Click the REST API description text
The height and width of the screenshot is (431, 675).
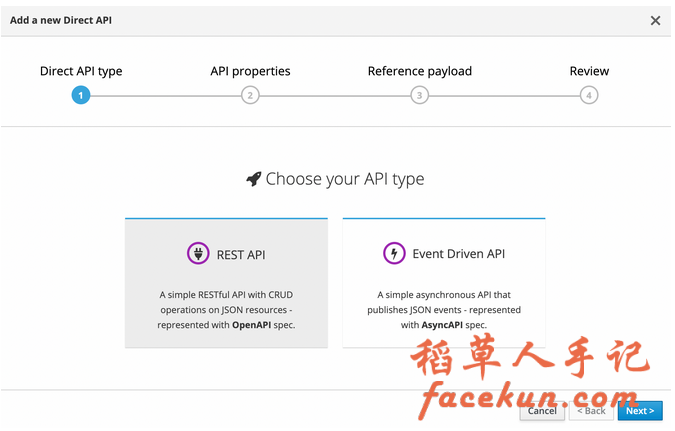[226, 310]
